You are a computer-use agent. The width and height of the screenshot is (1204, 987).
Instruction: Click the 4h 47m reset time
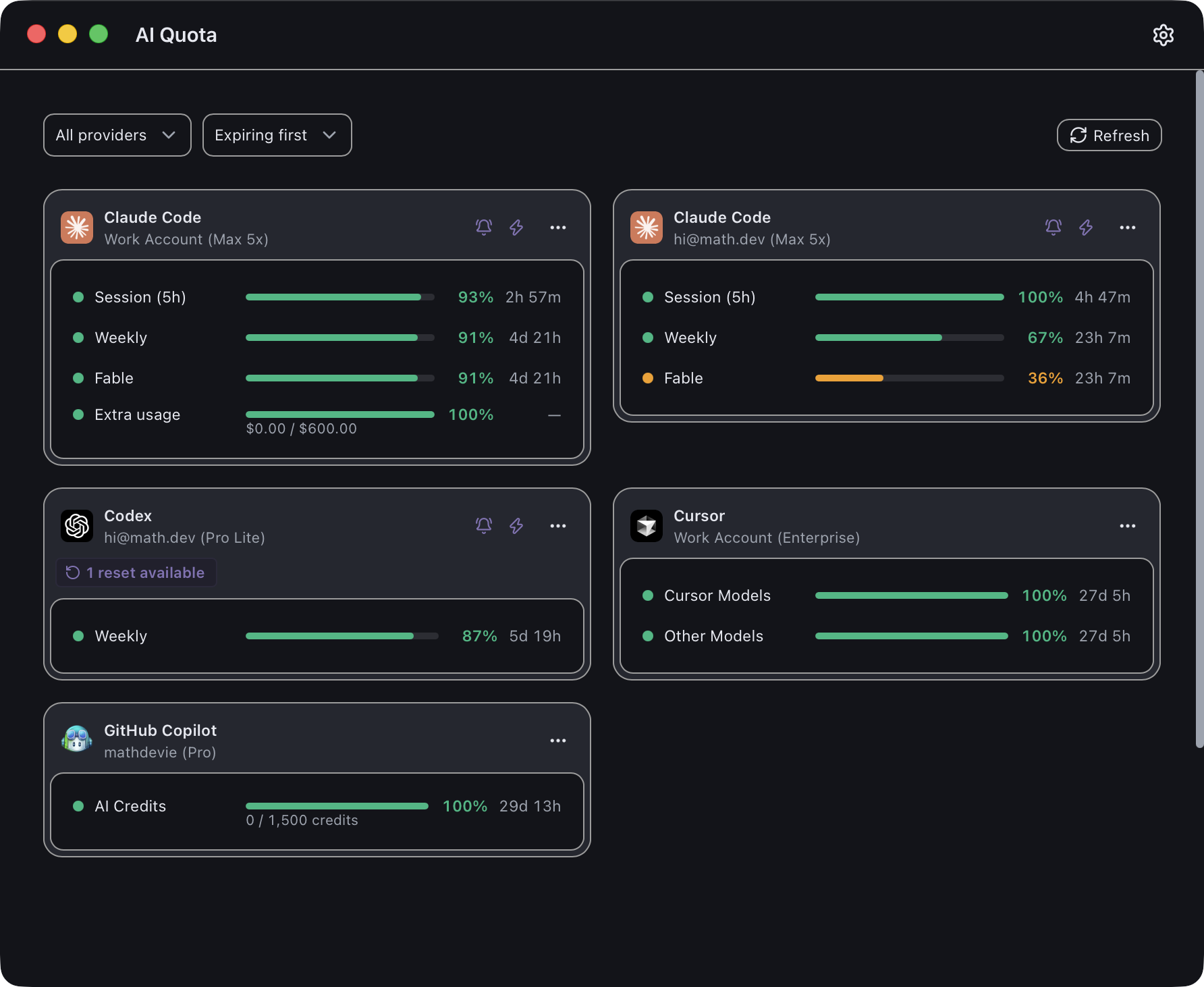1103,297
